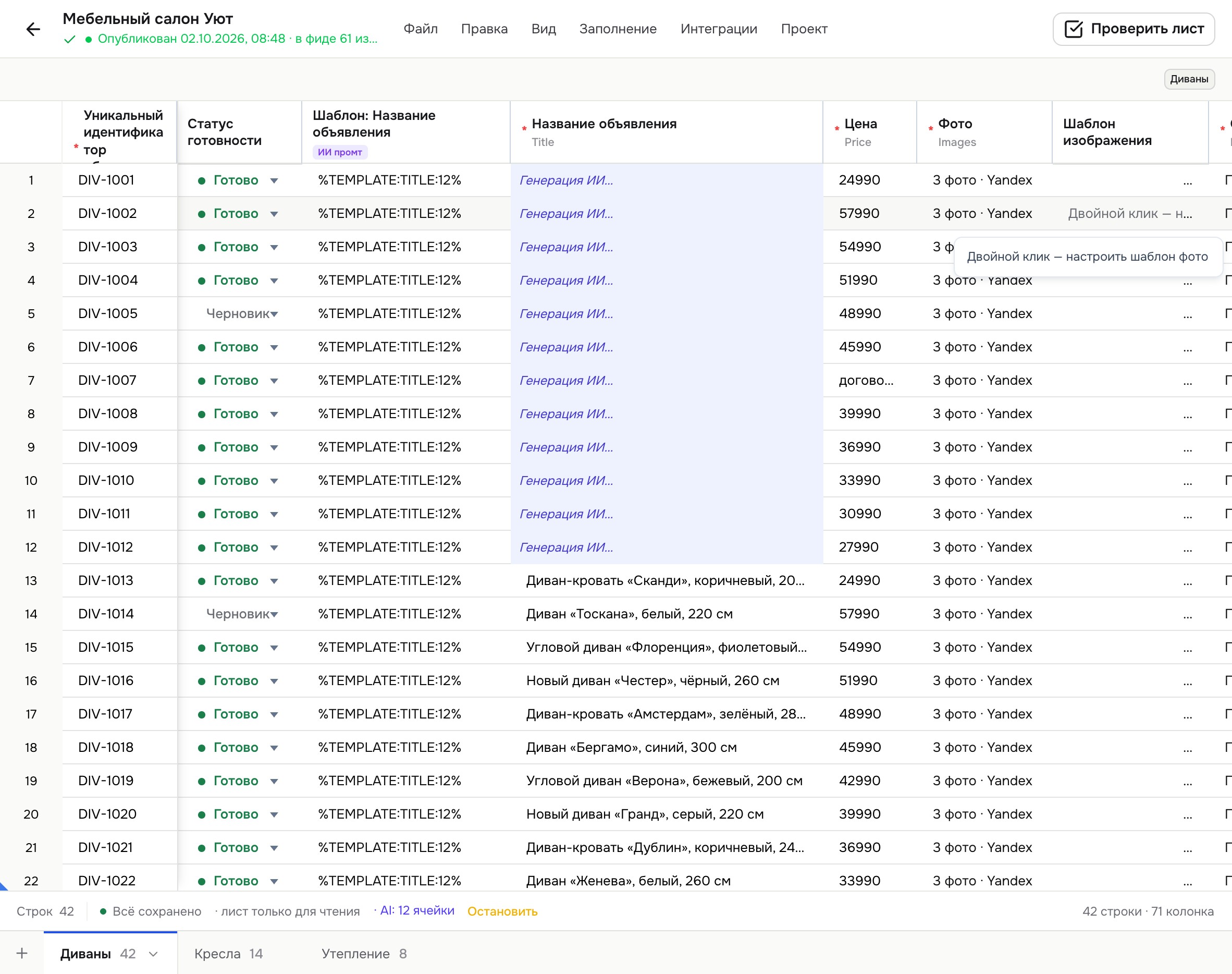Select the Статус готовности column header
Viewport: 1232px width, 974px height.
coord(239,132)
